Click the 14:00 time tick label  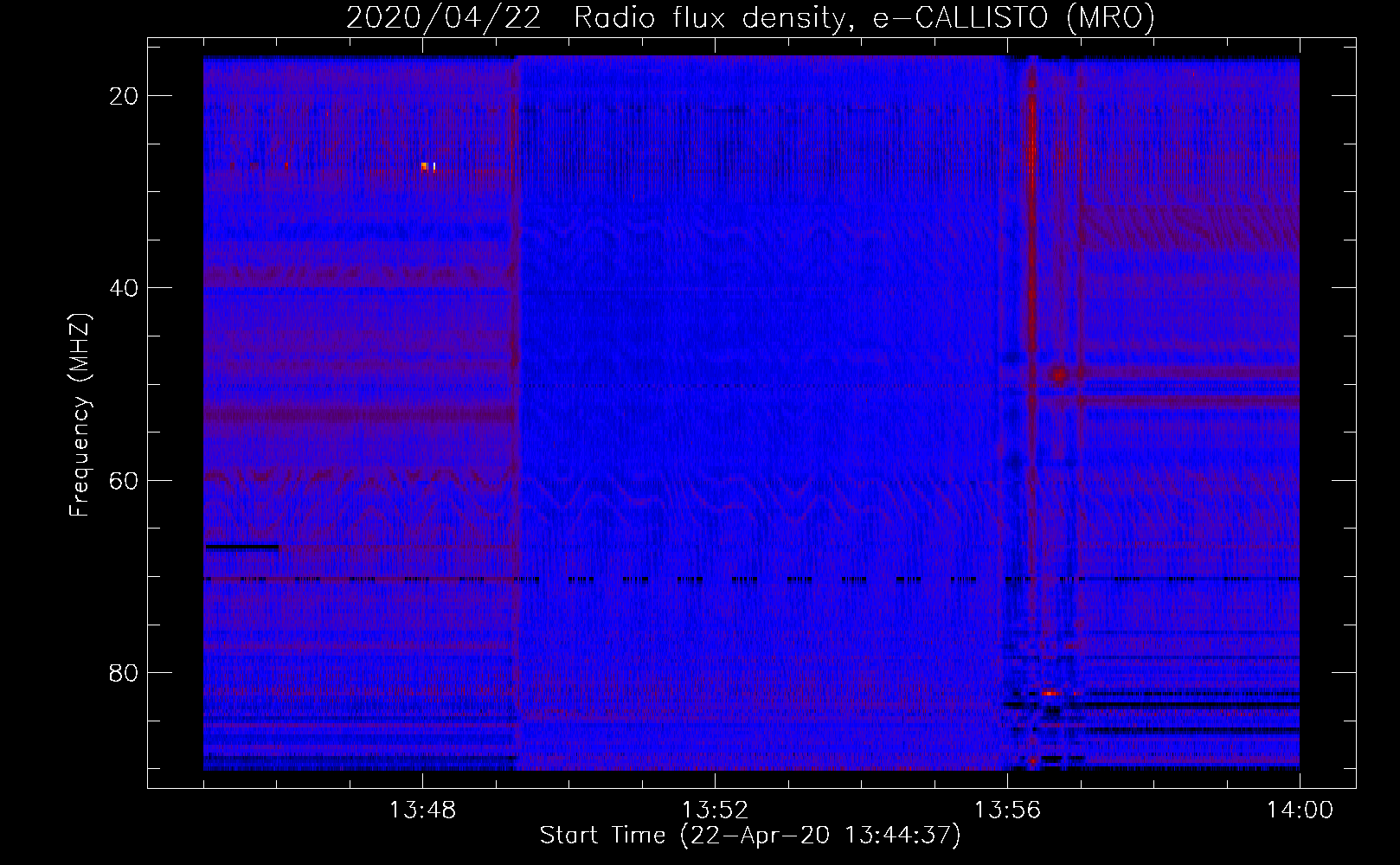click(x=1300, y=811)
